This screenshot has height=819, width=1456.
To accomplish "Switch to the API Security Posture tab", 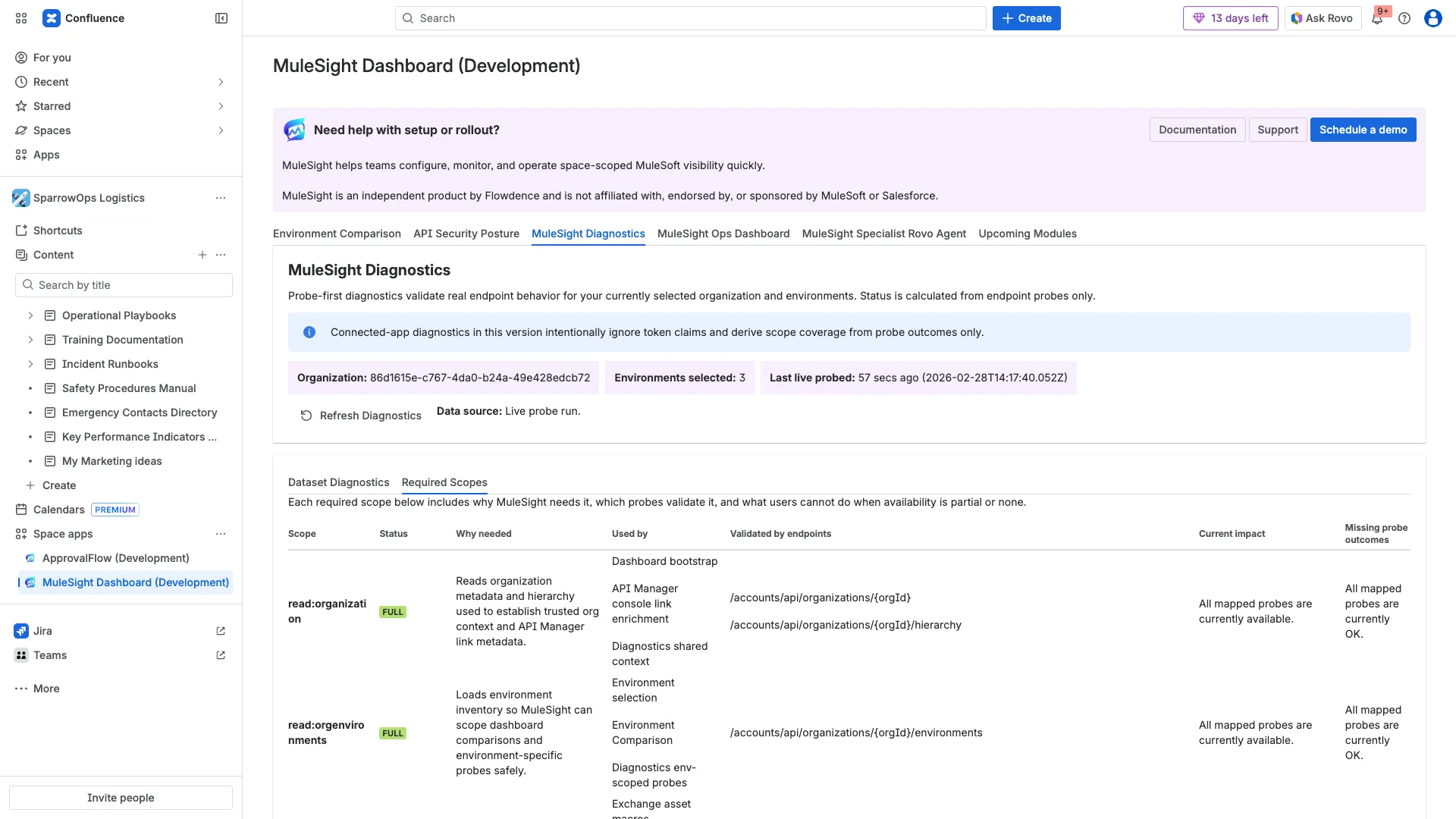I will click(x=466, y=234).
